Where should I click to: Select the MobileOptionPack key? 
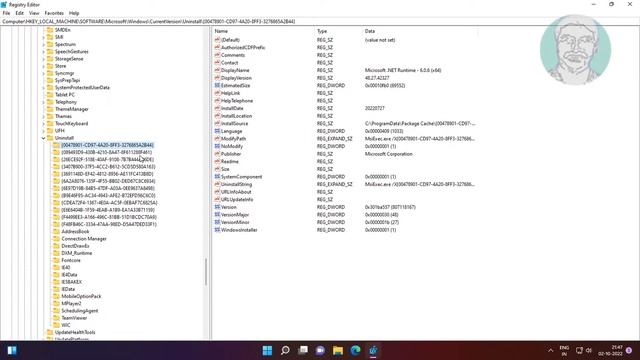(81, 296)
